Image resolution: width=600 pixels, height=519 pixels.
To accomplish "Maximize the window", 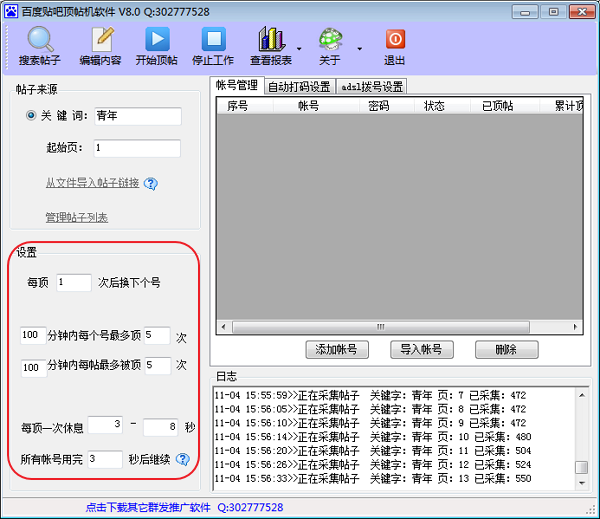I will coord(553,12).
